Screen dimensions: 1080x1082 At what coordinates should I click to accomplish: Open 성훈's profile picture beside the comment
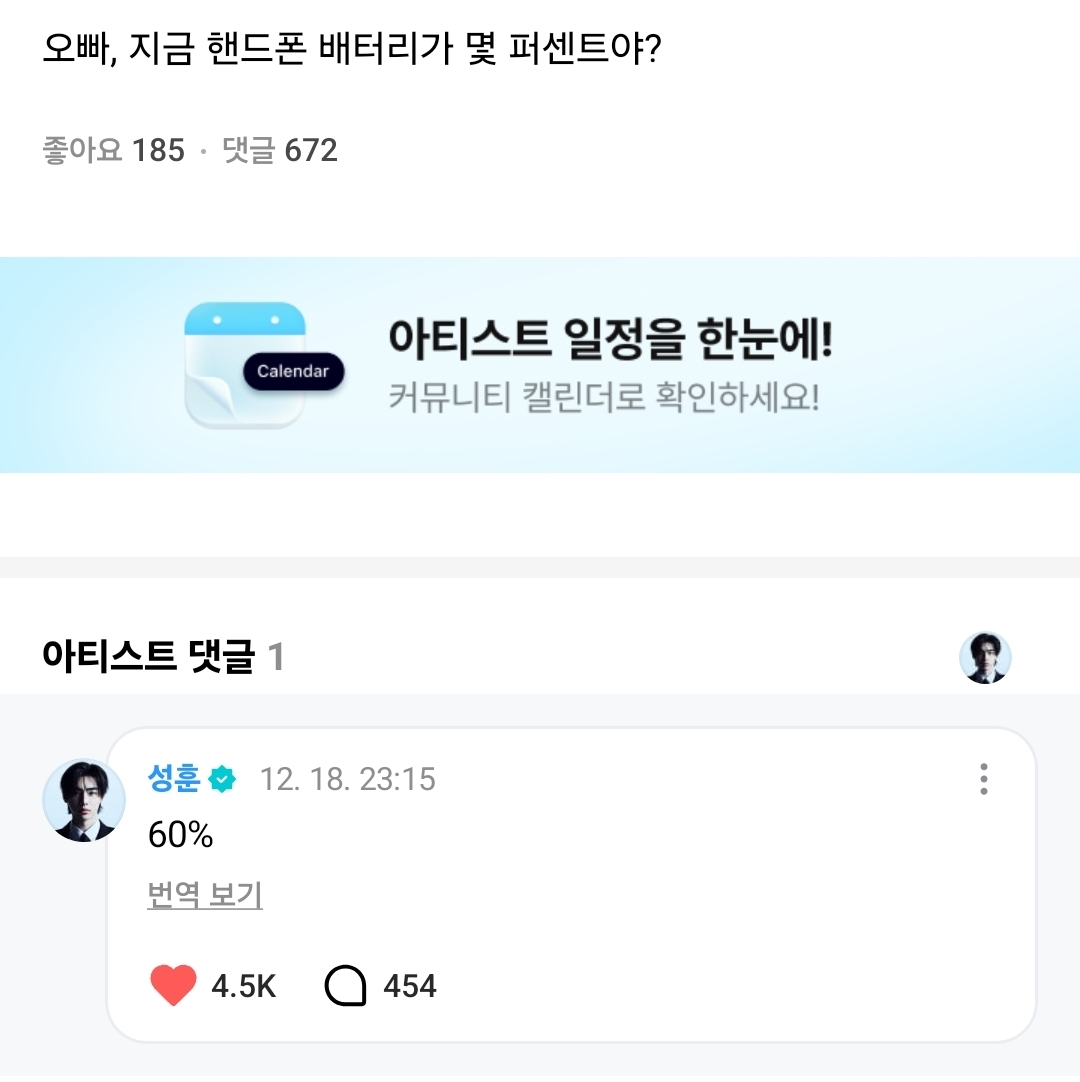pos(83,800)
